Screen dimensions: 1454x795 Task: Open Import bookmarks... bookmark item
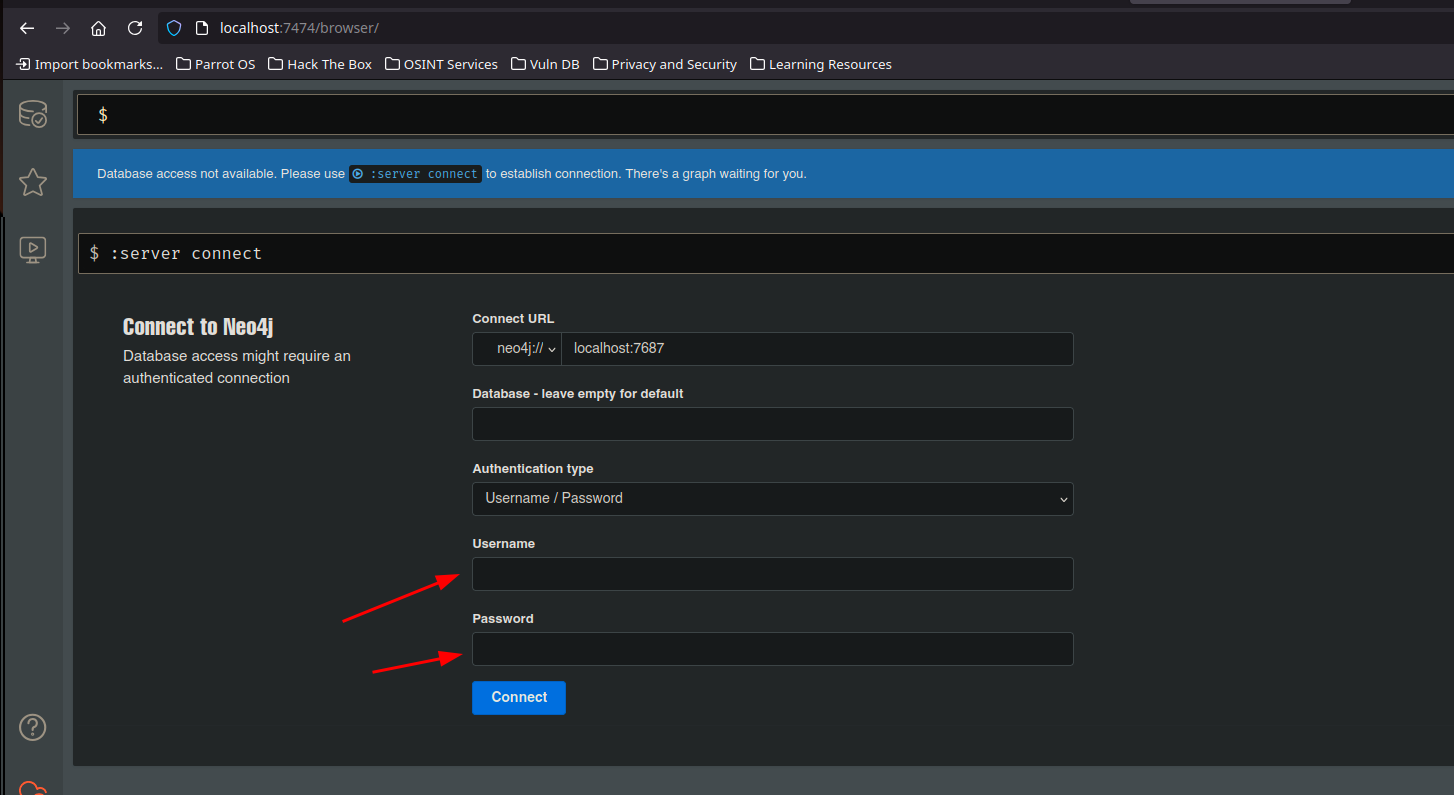click(89, 64)
